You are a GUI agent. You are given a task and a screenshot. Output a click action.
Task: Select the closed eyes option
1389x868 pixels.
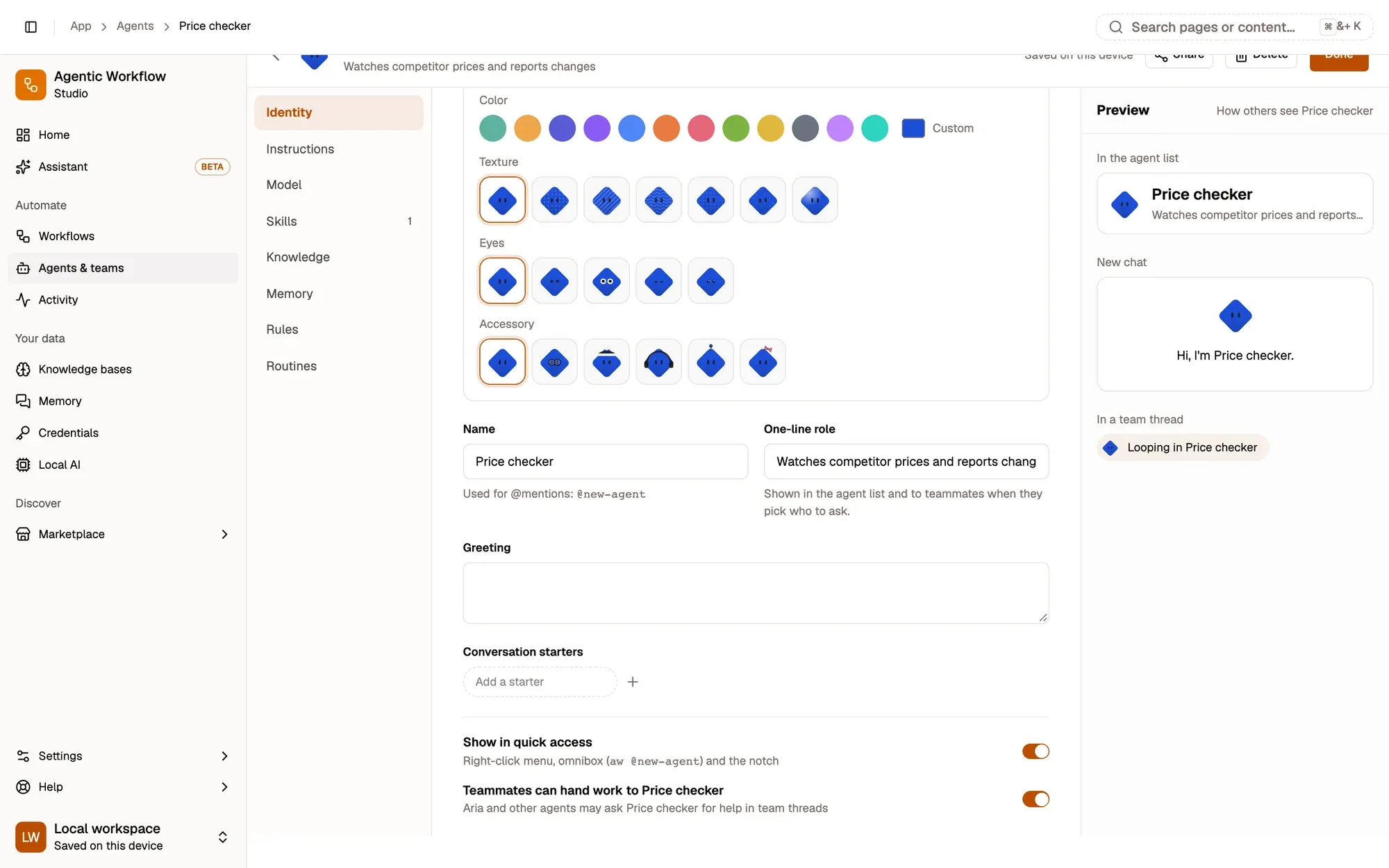(658, 281)
